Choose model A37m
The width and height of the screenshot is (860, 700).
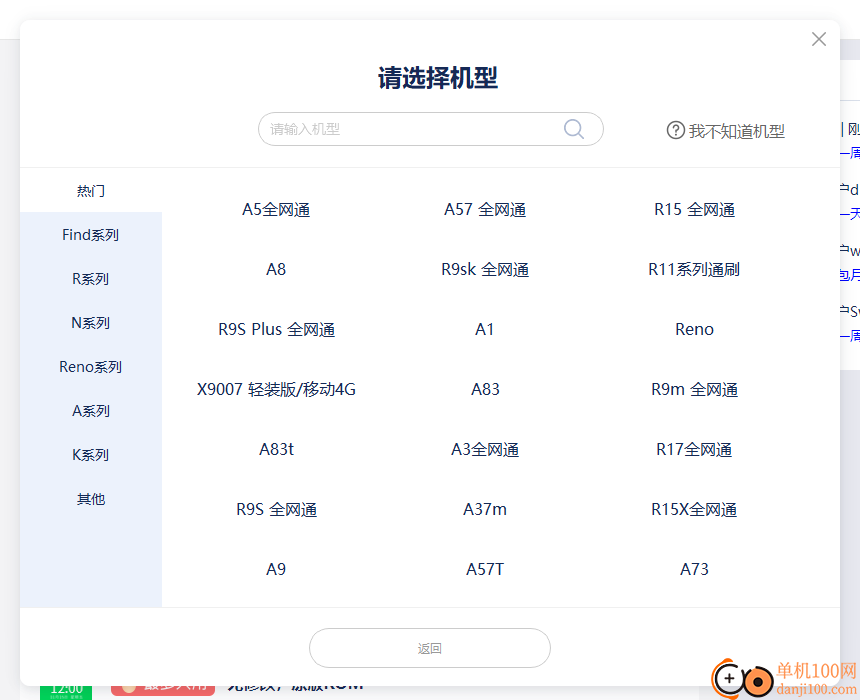485,509
